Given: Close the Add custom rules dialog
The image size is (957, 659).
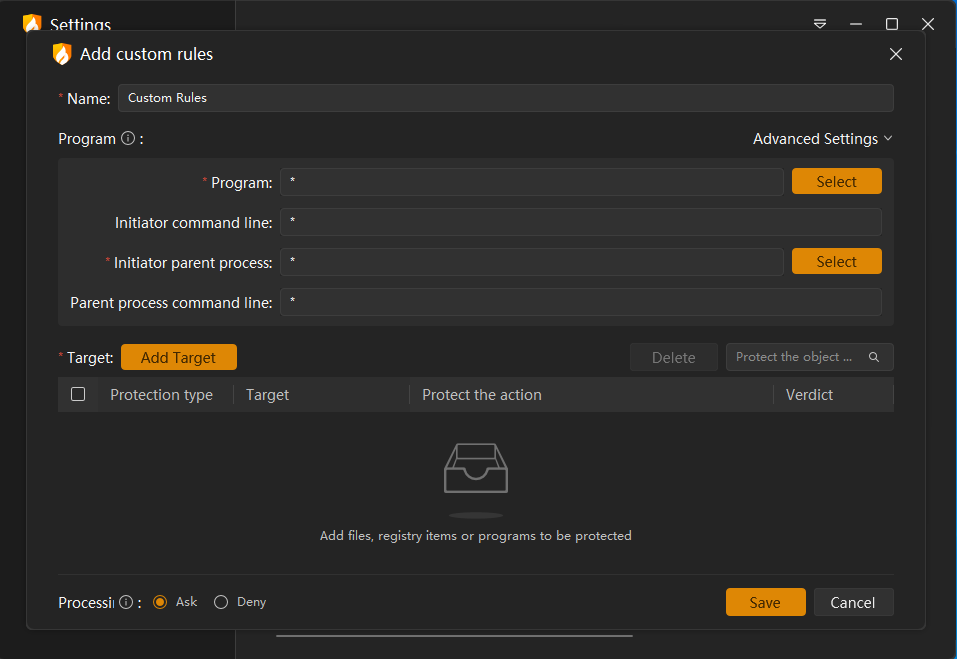Looking at the screenshot, I should [x=896, y=54].
